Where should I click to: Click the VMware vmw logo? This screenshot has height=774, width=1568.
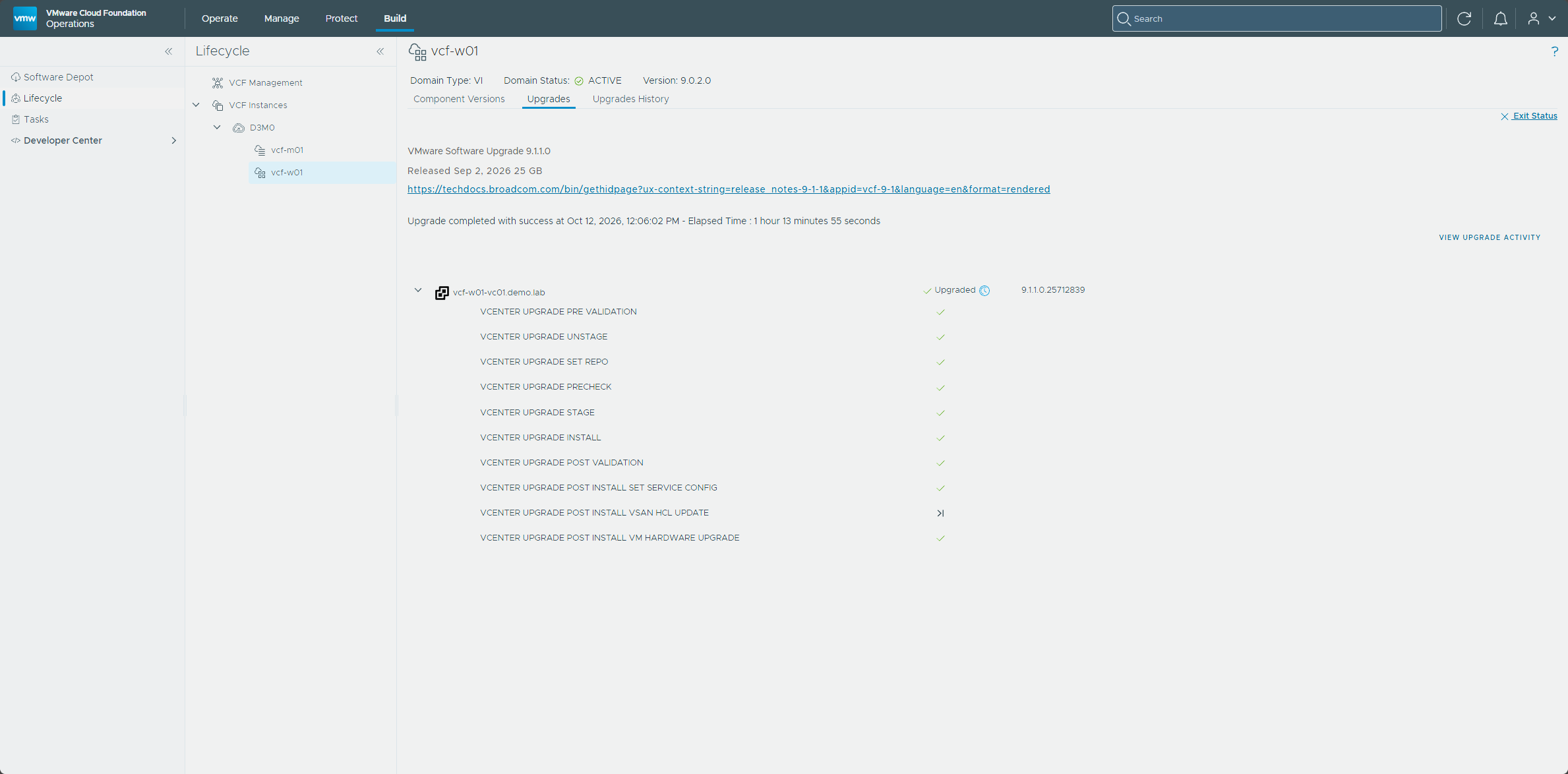(x=25, y=18)
